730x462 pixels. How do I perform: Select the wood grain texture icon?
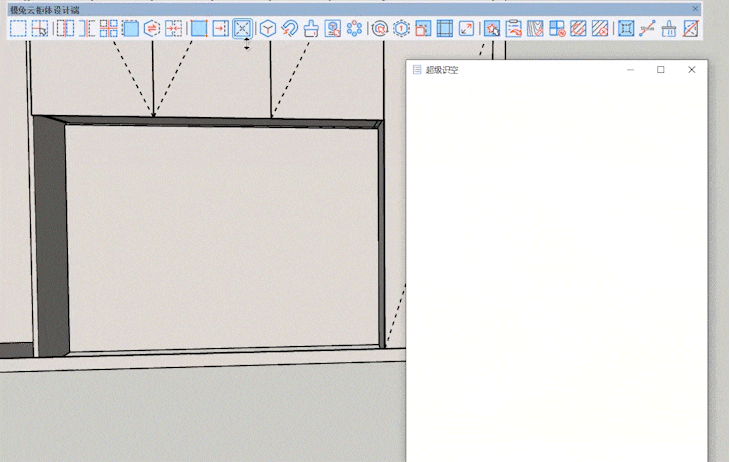[x=536, y=29]
